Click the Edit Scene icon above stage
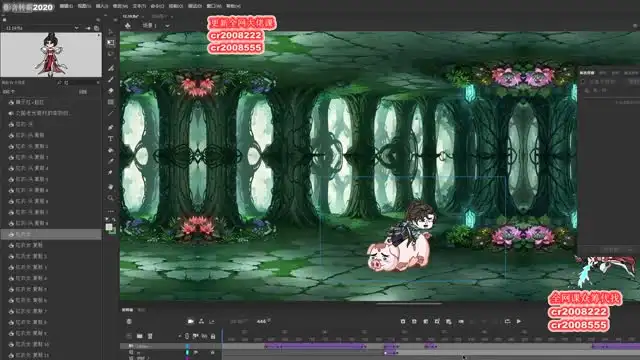Viewport: 640px width, 360px height. [128, 26]
